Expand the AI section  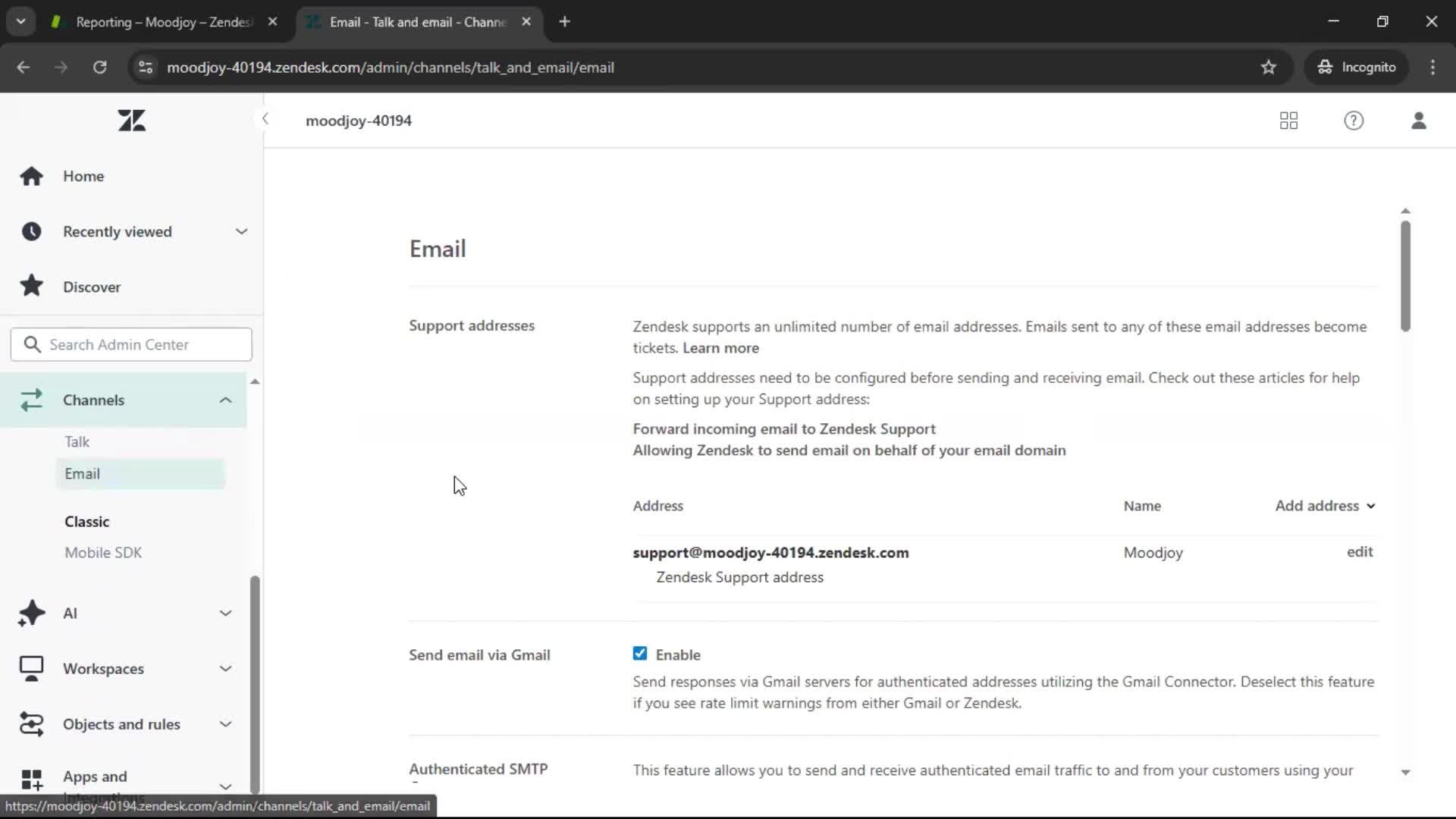coord(225,613)
